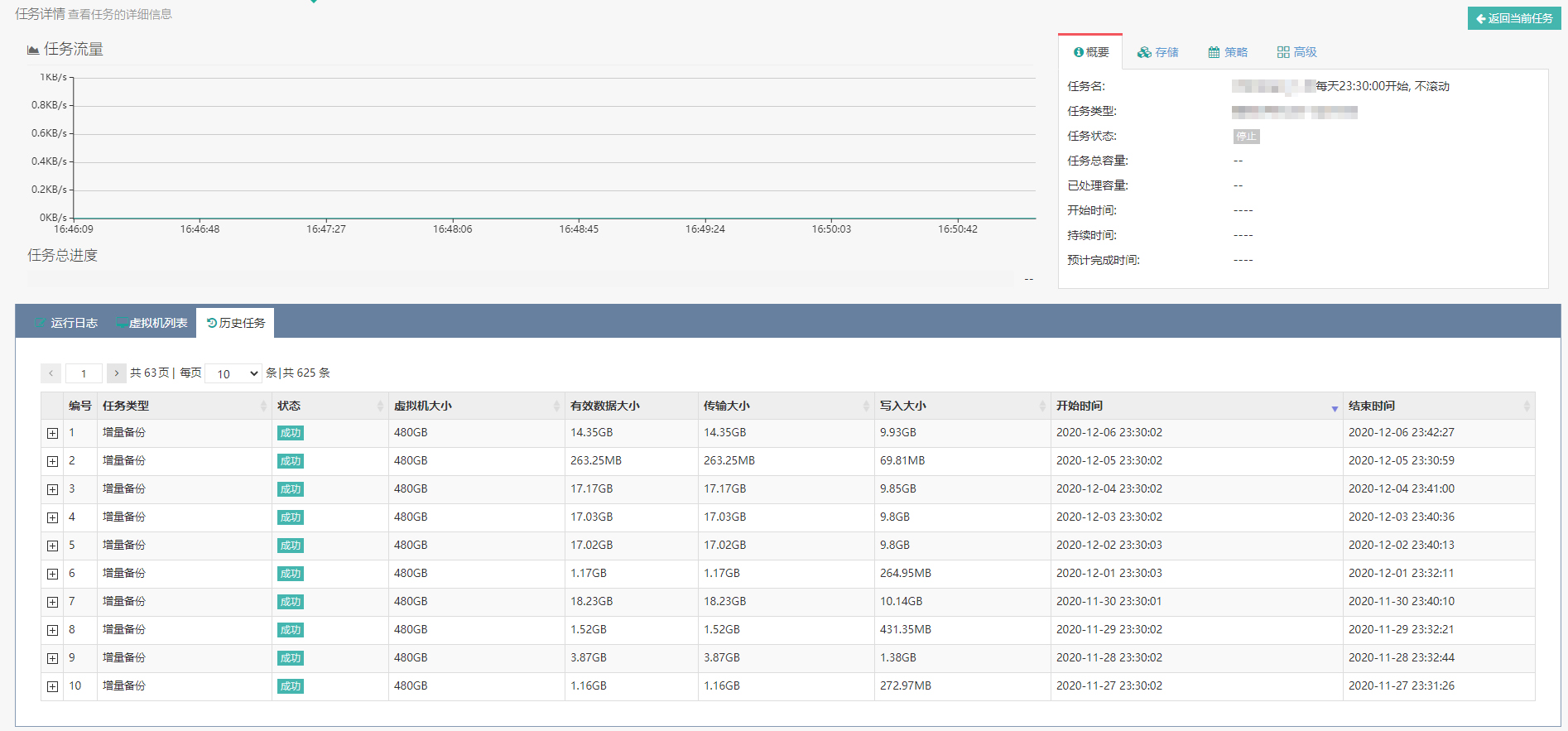Open the 虚拟机列表 tab
This screenshot has width=1568, height=731.
152,323
